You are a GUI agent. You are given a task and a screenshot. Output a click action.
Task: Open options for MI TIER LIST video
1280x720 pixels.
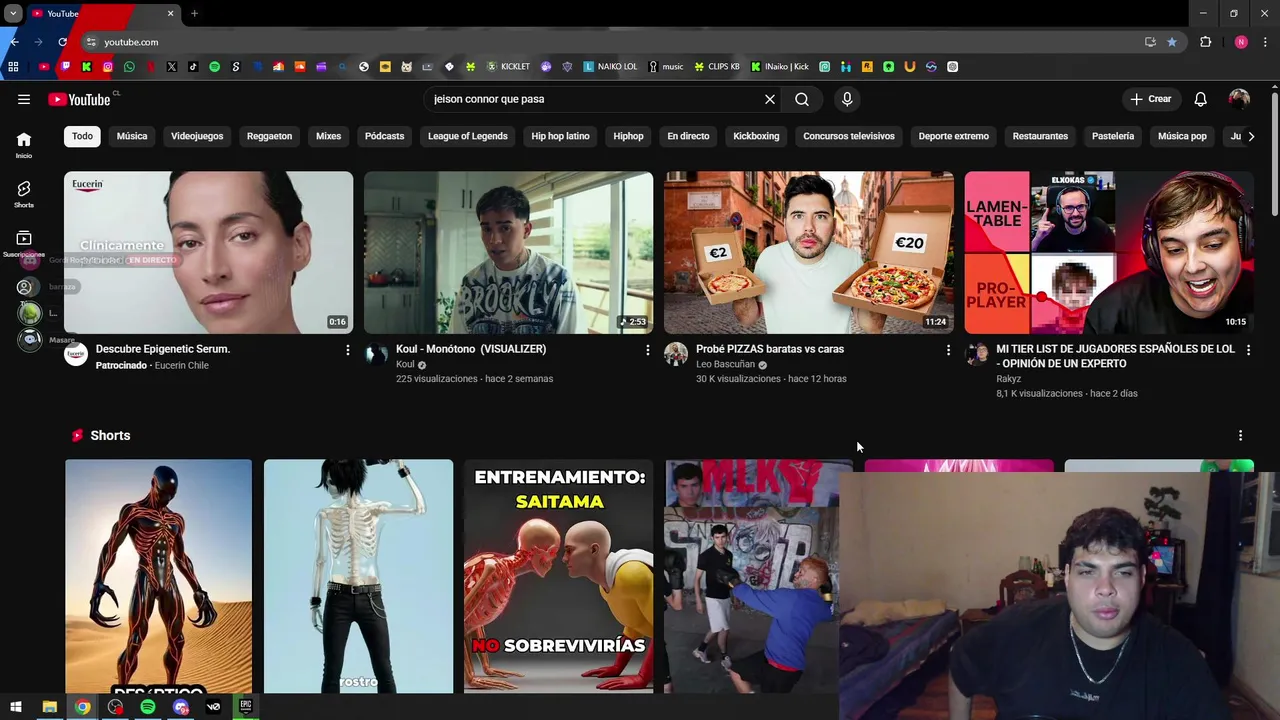coord(1248,350)
